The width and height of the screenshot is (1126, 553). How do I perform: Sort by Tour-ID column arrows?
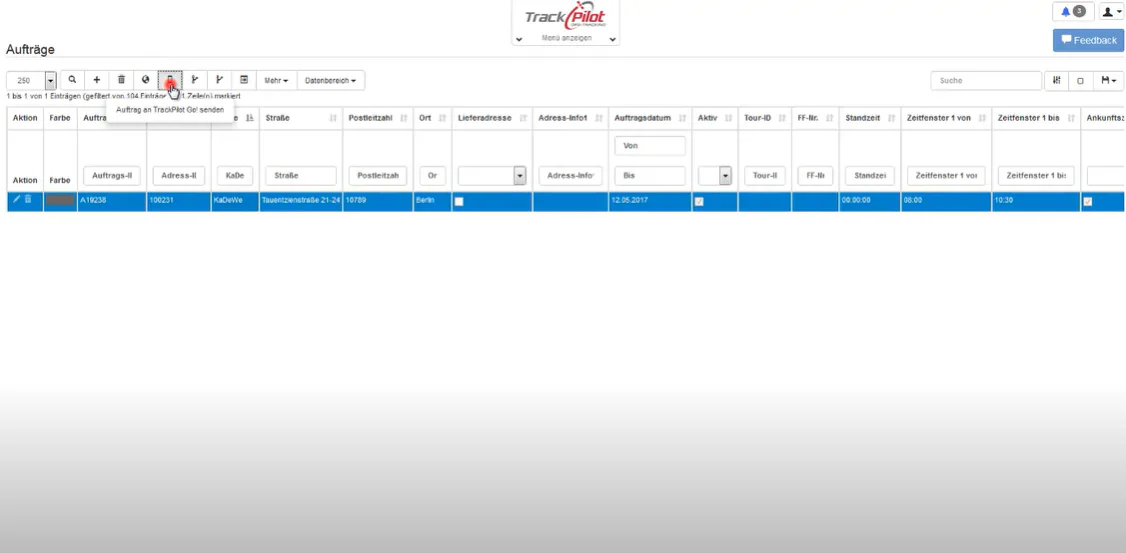(x=781, y=118)
